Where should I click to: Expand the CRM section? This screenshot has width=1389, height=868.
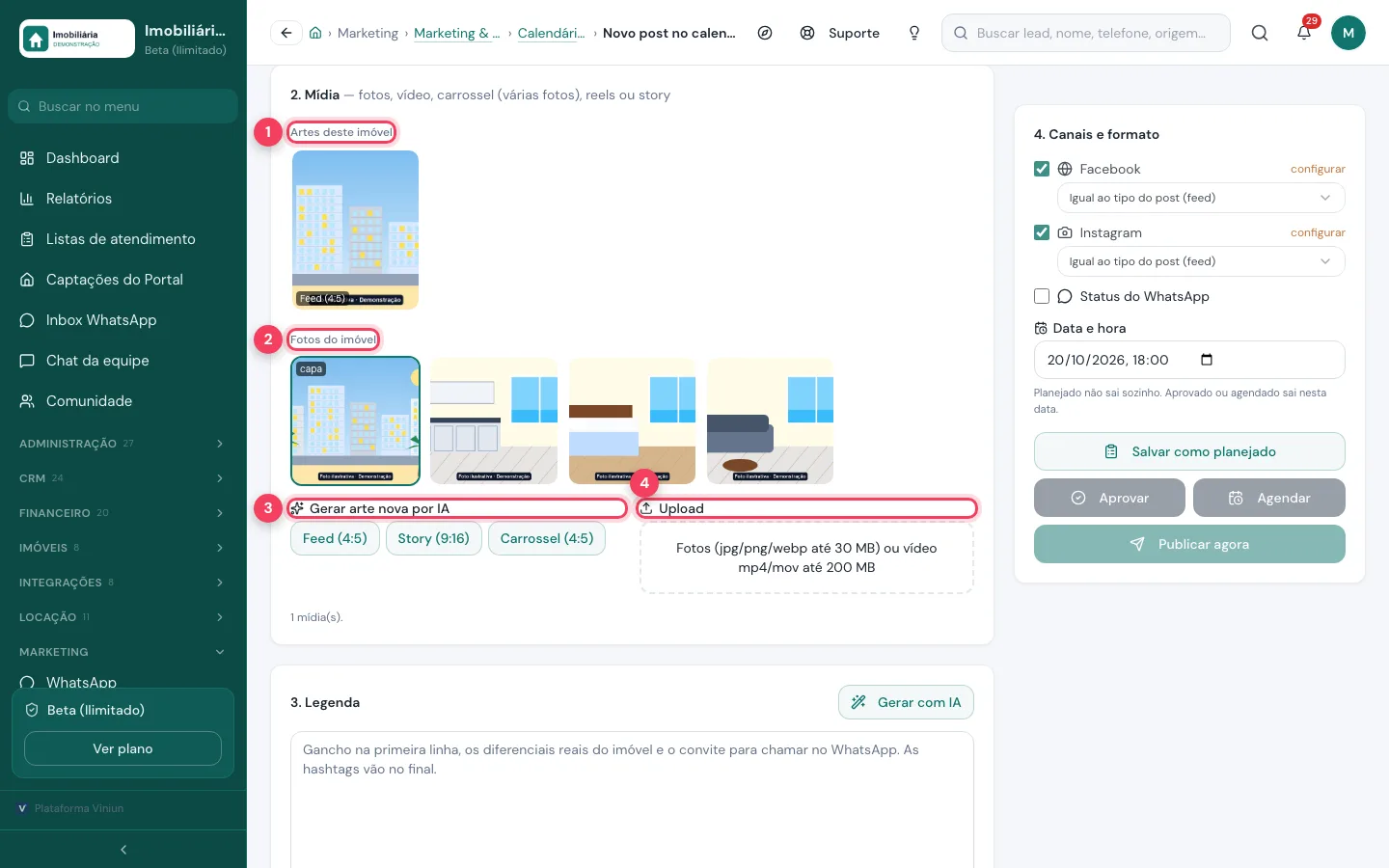pyautogui.click(x=123, y=478)
